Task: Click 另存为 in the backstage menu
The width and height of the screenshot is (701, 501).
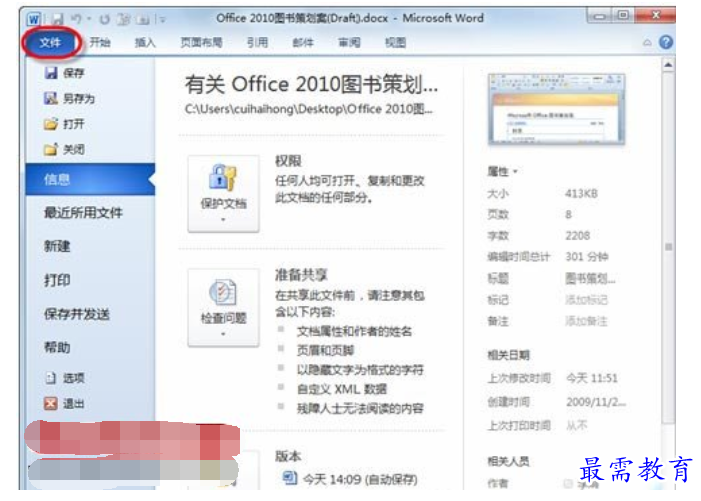Action: click(x=70, y=98)
